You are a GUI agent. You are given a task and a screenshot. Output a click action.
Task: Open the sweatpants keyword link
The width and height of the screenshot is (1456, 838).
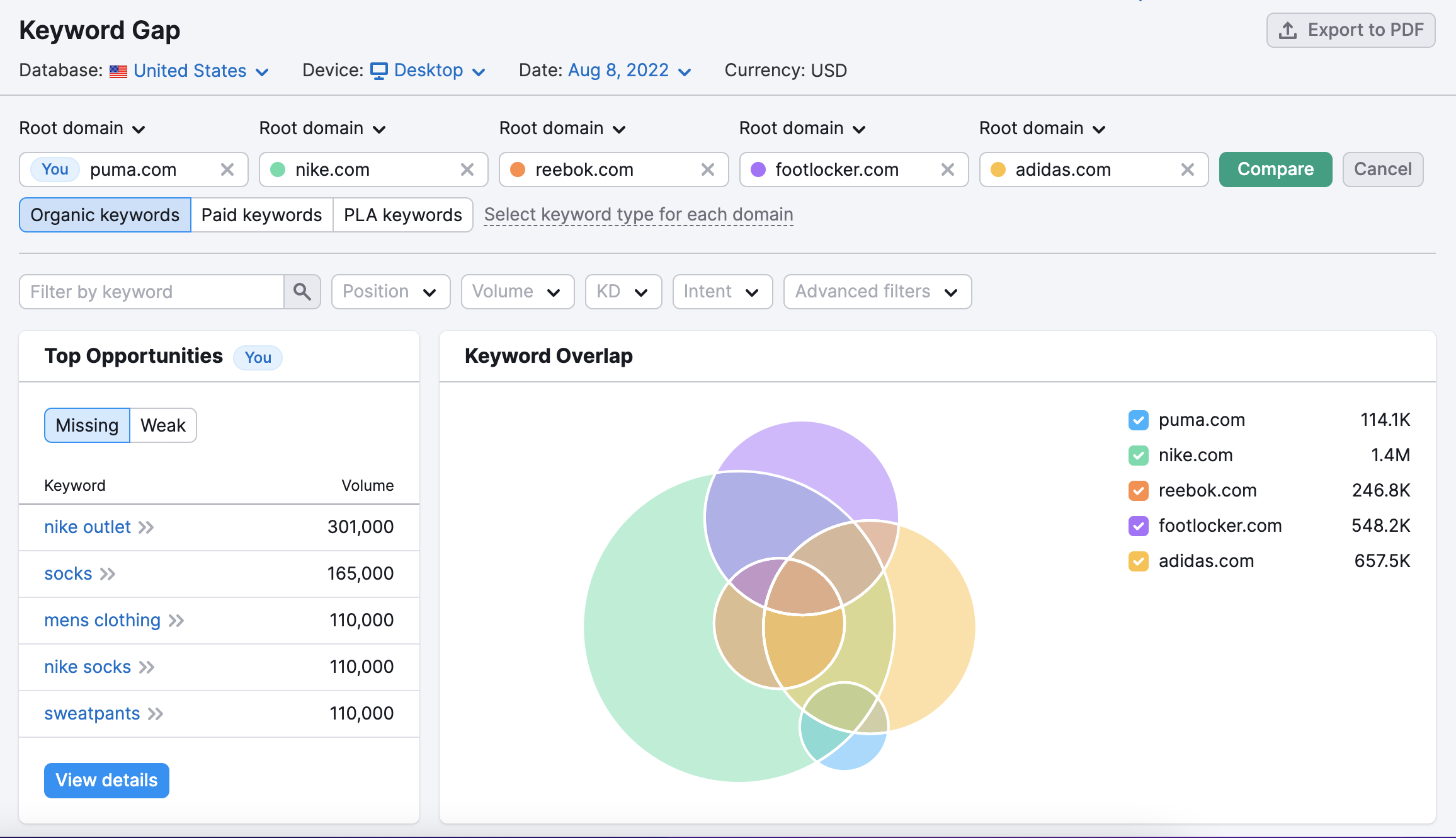pyautogui.click(x=92, y=714)
